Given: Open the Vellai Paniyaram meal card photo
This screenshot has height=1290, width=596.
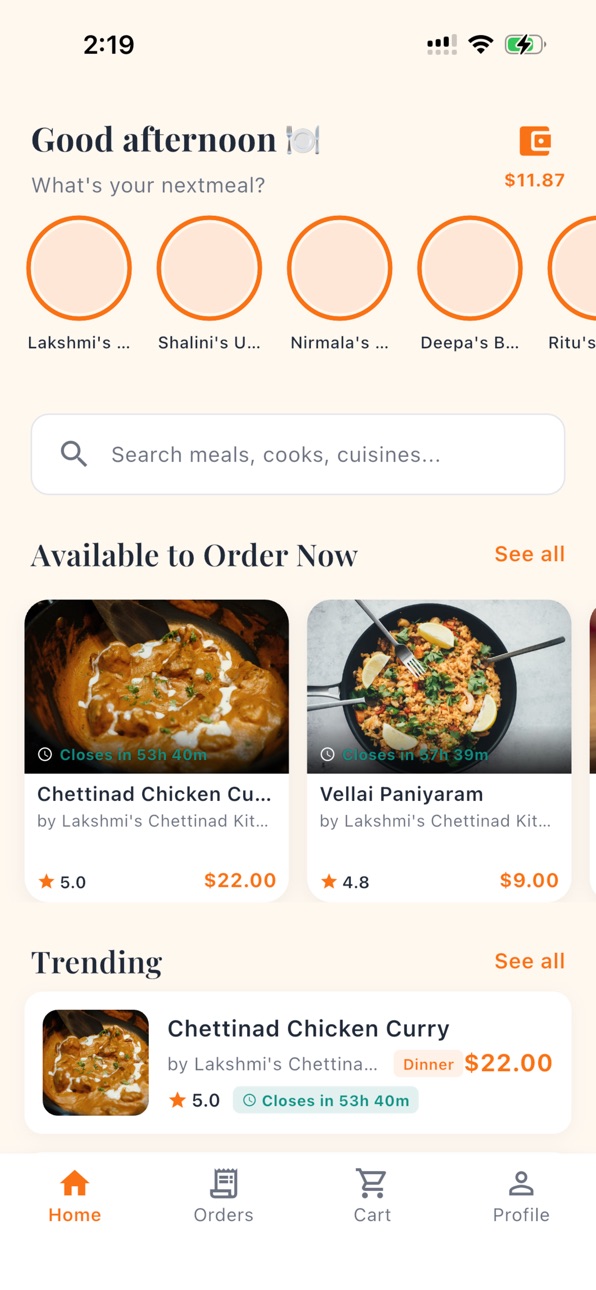Looking at the screenshot, I should pos(439,686).
